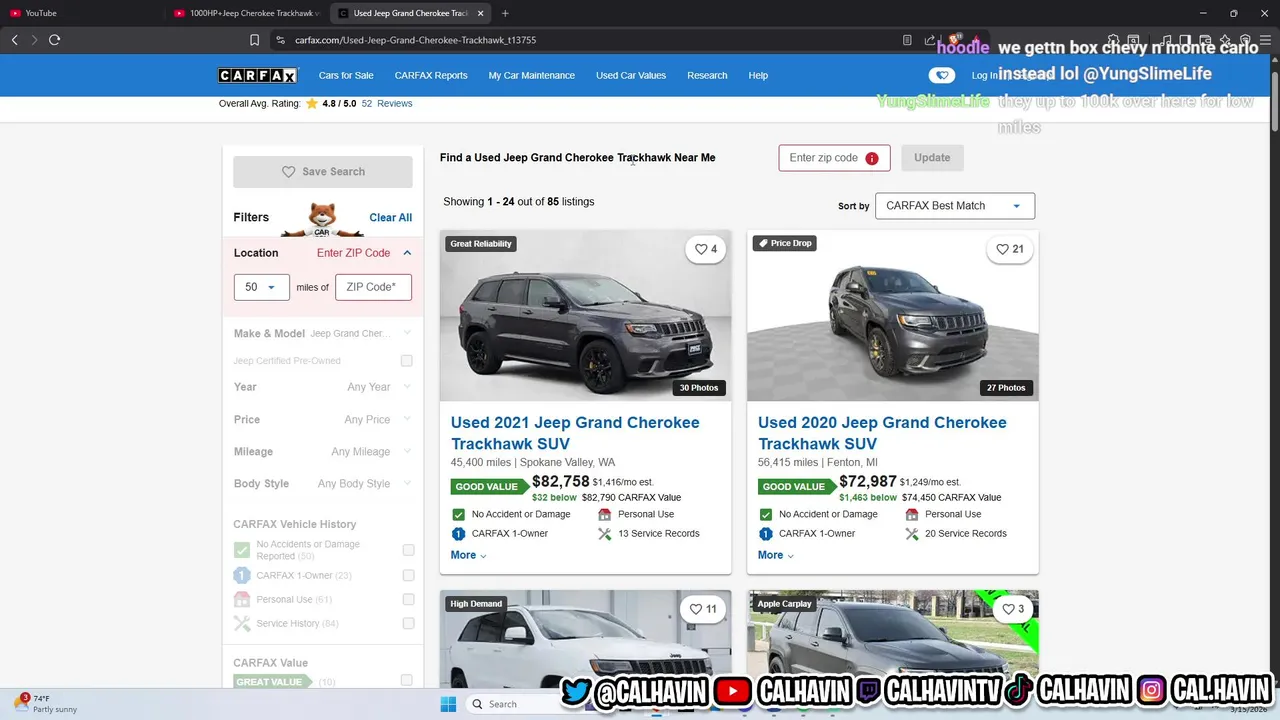The width and height of the screenshot is (1280, 720).
Task: Expand More details on 2020 listing
Action: coord(776,555)
